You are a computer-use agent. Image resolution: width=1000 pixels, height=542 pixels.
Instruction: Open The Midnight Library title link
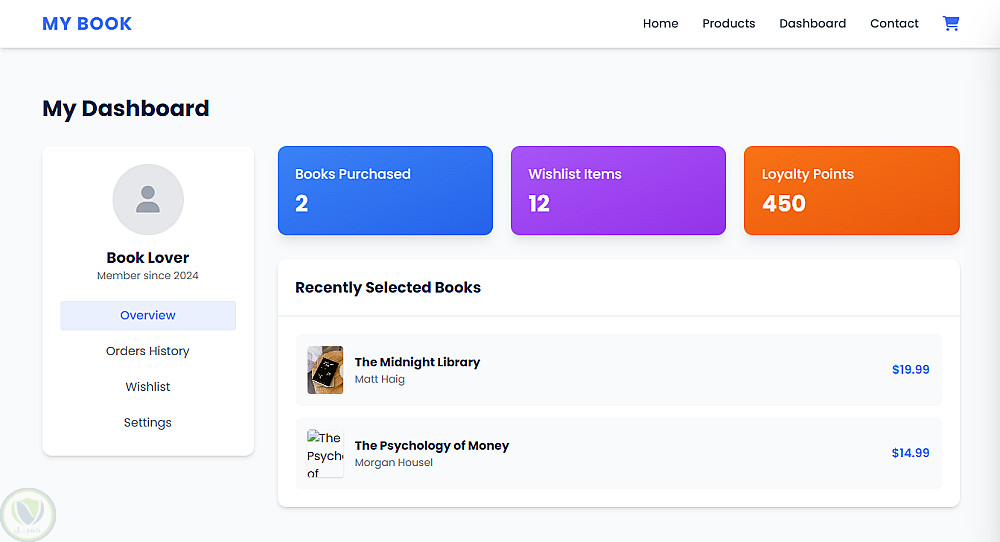417,362
